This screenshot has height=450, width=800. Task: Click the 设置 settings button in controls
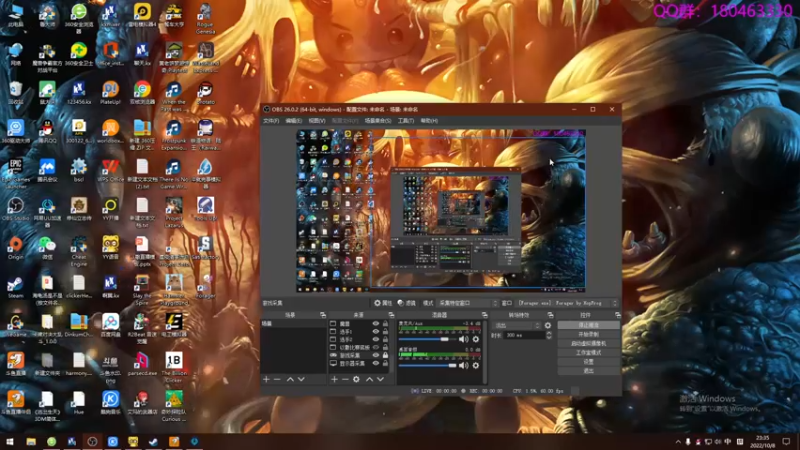pos(588,362)
